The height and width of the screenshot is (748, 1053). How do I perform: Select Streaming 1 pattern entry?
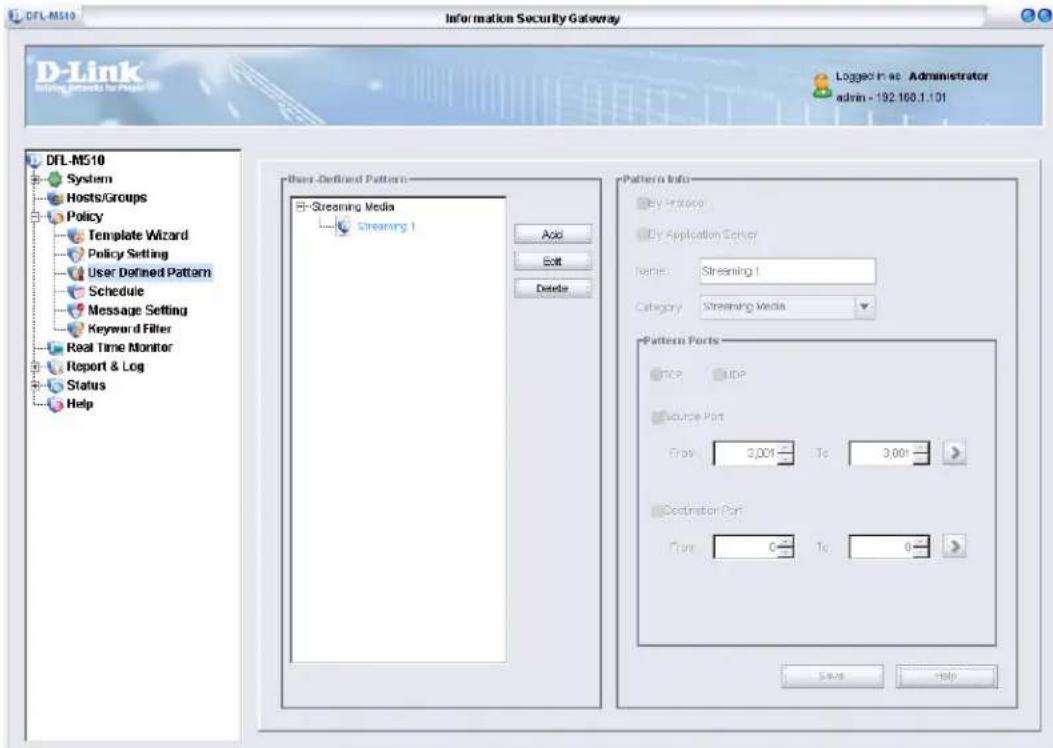pos(386,227)
